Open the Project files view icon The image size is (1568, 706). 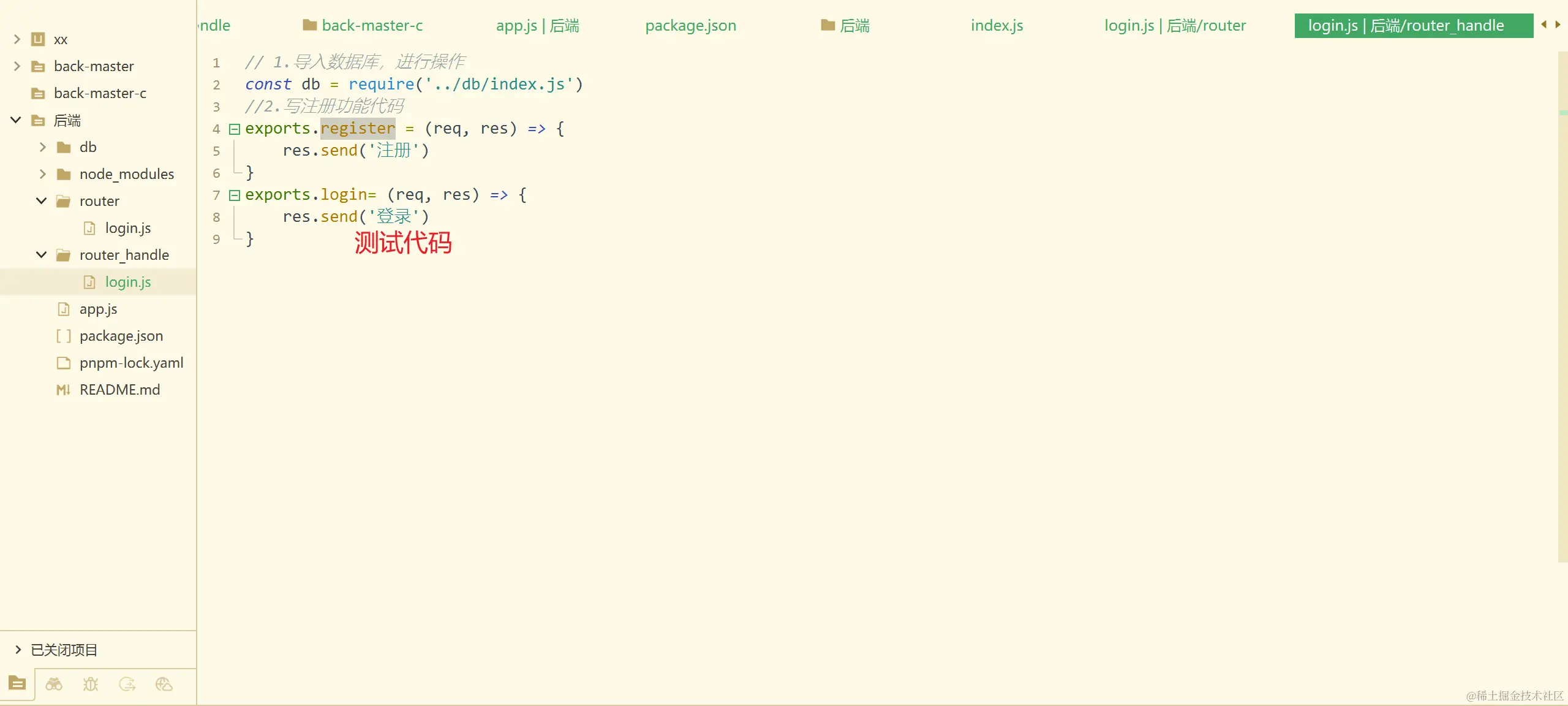pos(17,685)
